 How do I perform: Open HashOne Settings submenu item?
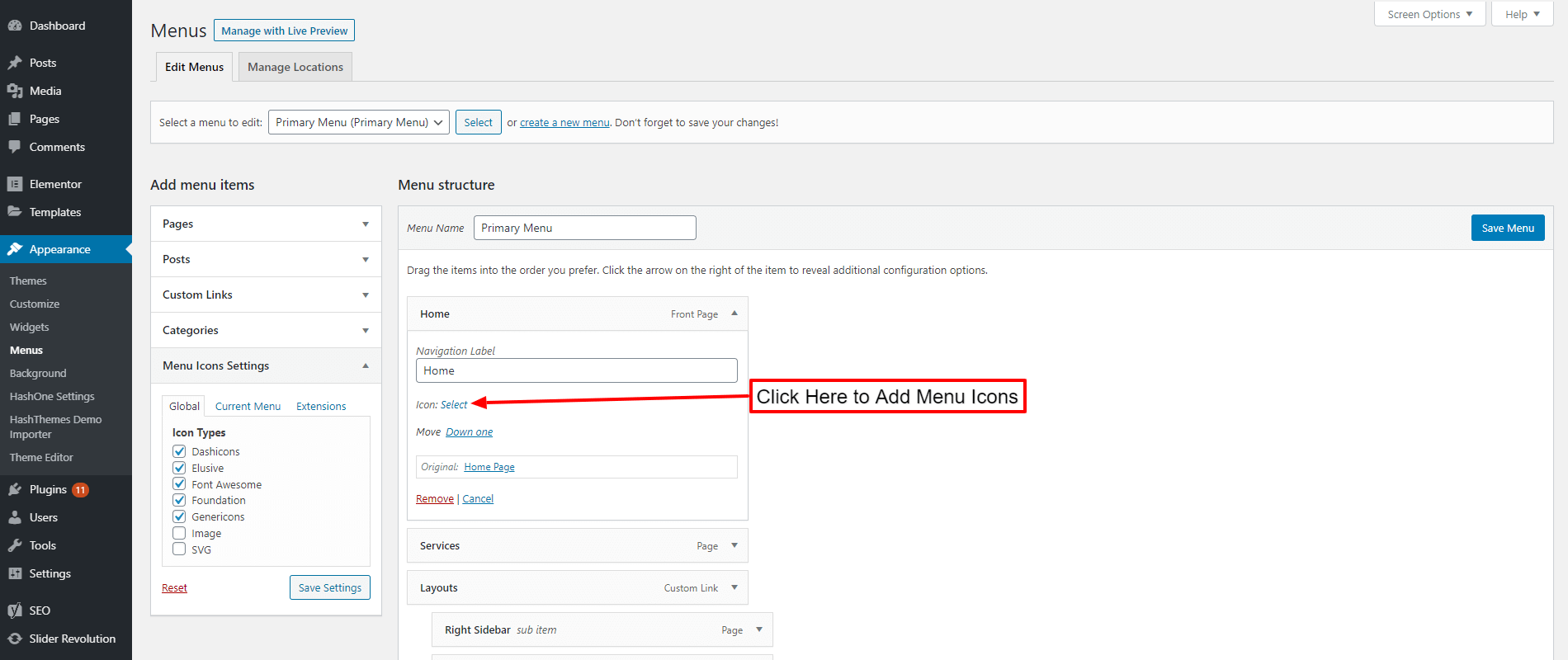52,396
